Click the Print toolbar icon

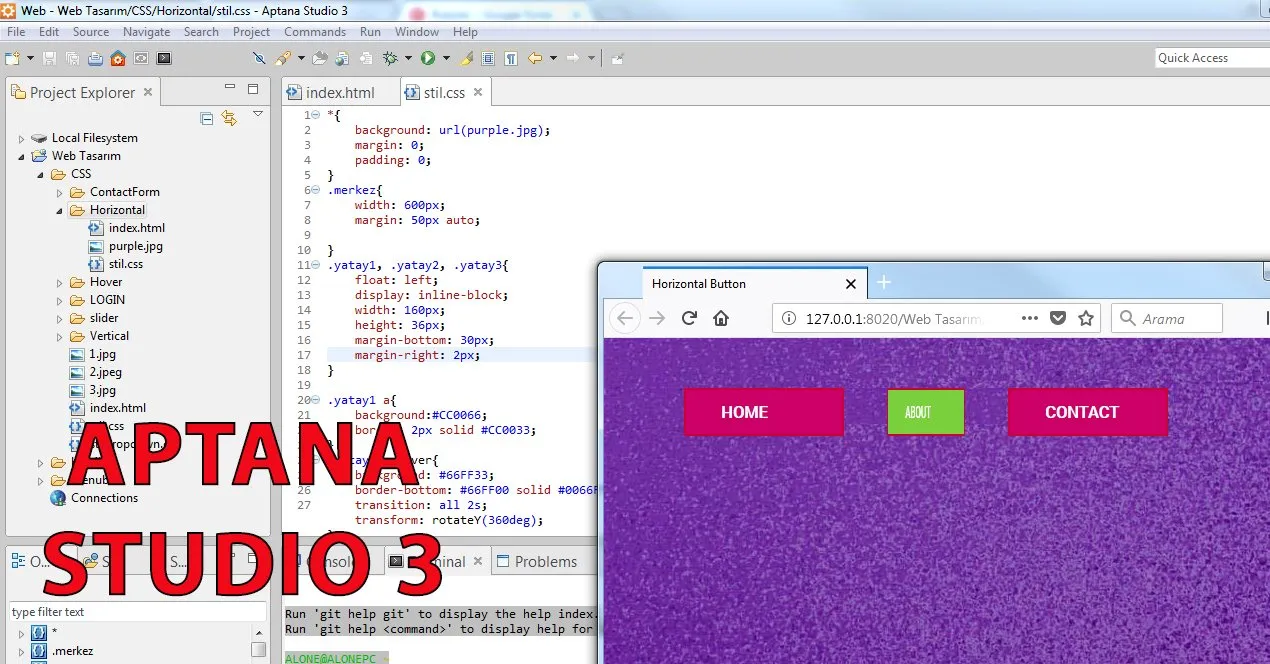(95, 58)
